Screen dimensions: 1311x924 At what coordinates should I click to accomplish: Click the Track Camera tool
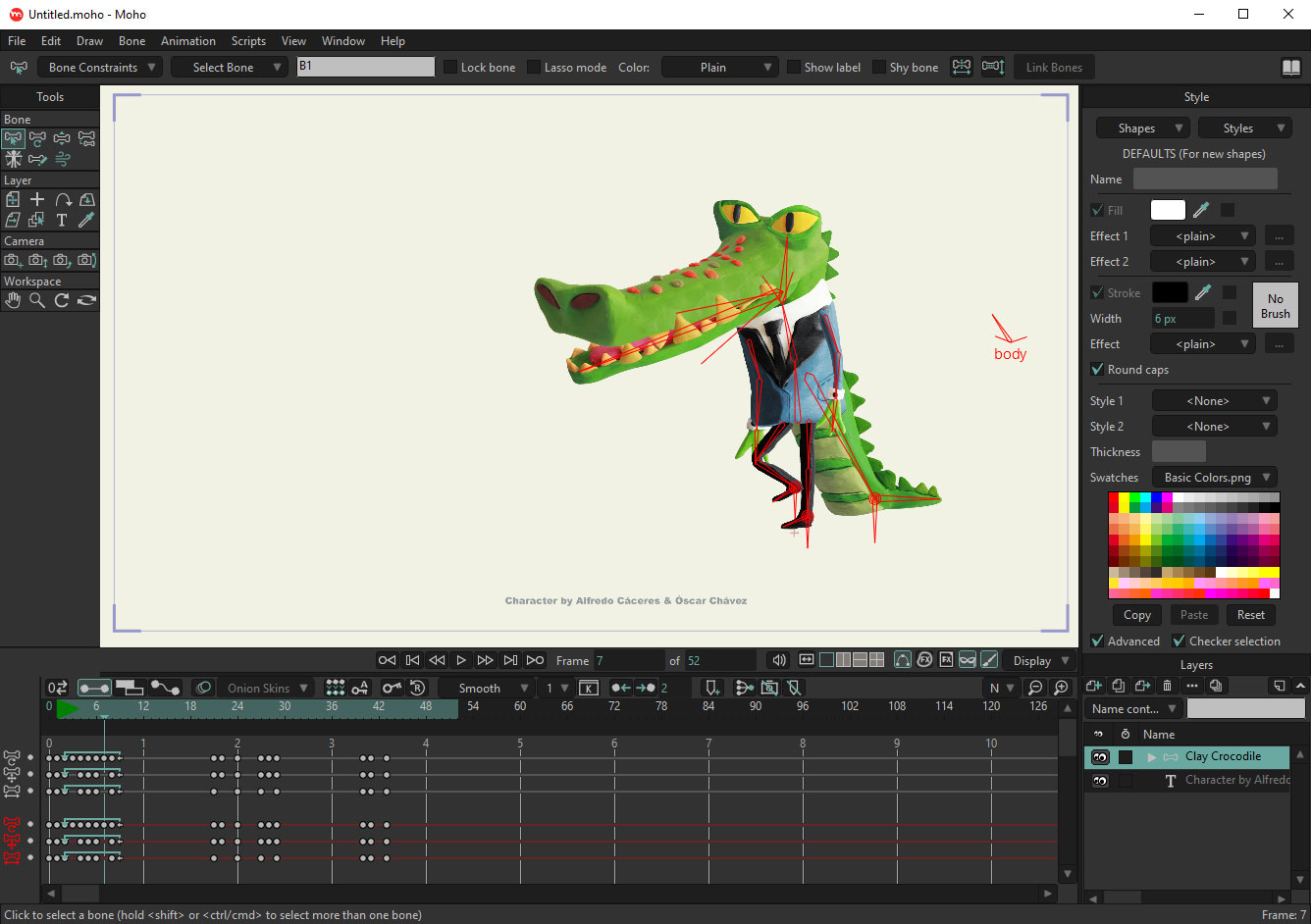click(x=13, y=260)
